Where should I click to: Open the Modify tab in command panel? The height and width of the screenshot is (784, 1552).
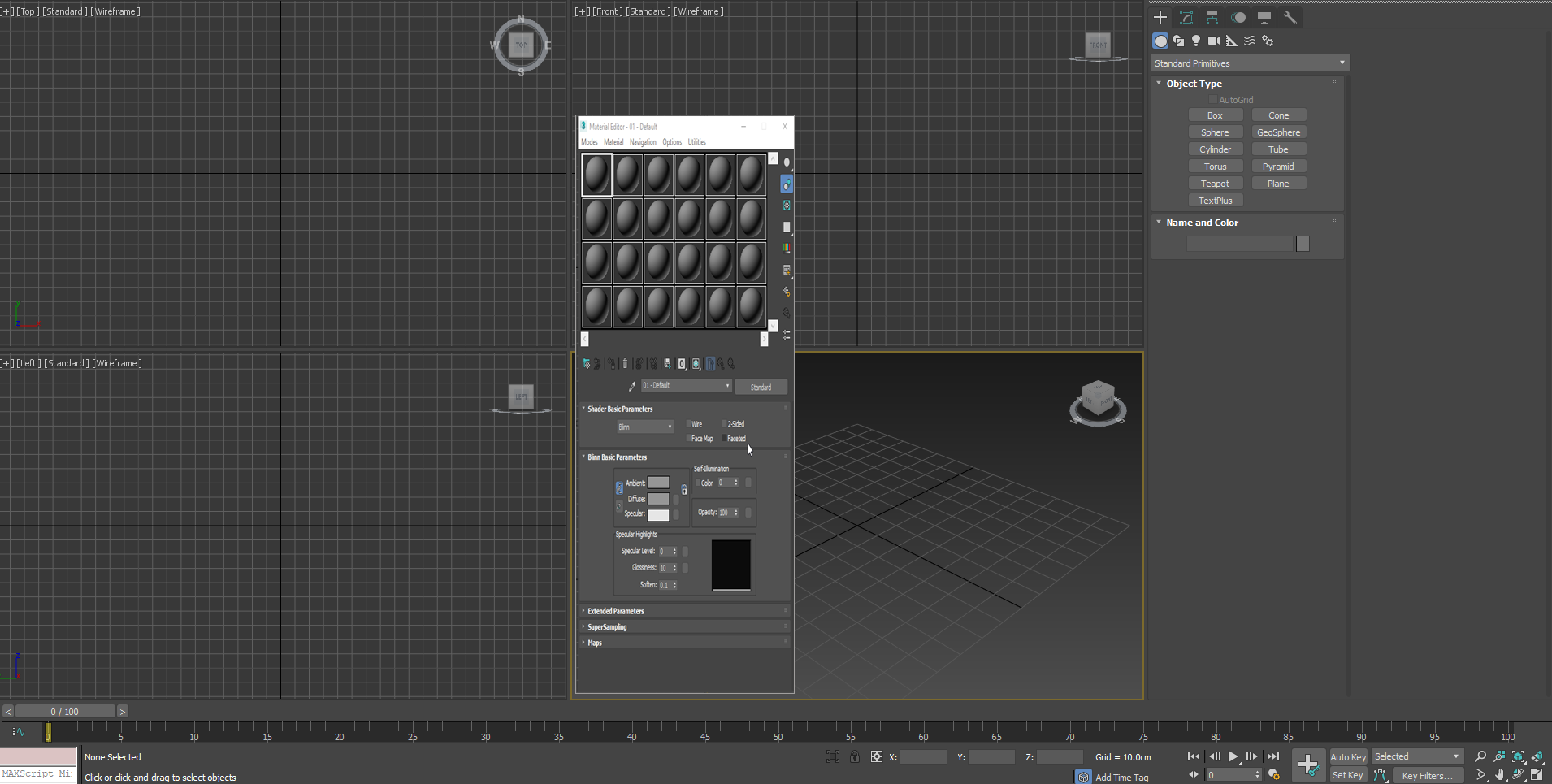pos(1186,17)
